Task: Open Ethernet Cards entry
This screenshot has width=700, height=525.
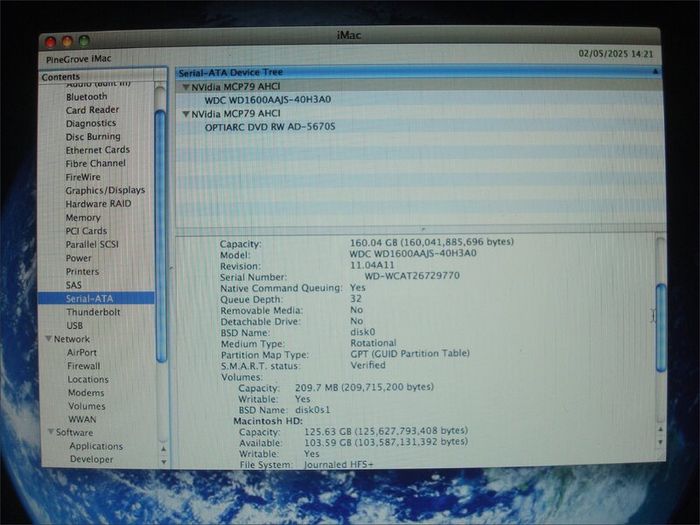Action: click(x=97, y=150)
